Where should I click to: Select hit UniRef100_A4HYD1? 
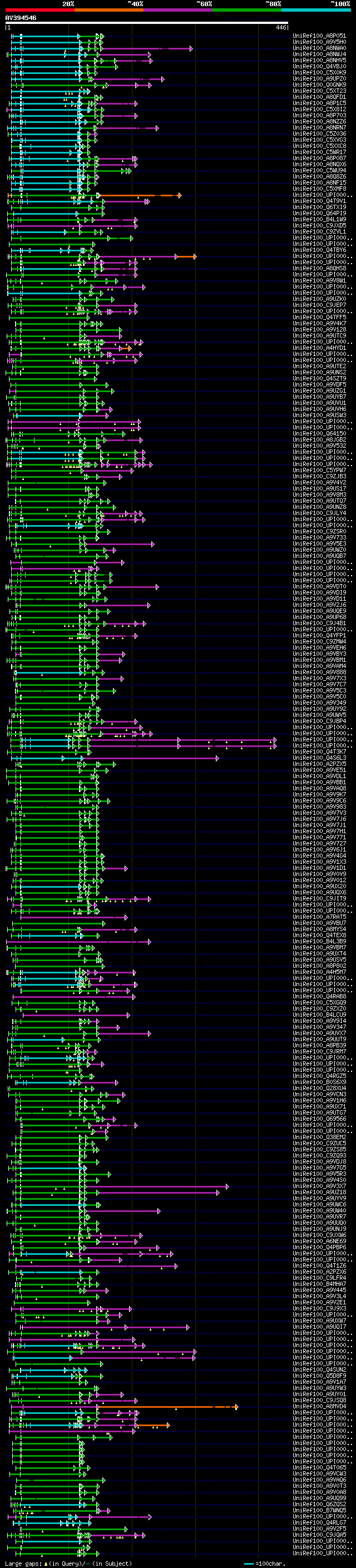point(319,348)
